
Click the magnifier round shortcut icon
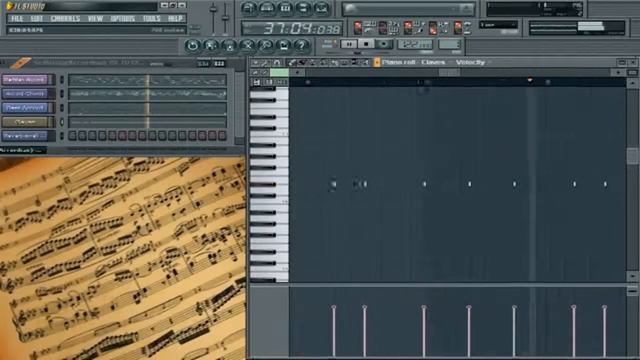[265, 45]
